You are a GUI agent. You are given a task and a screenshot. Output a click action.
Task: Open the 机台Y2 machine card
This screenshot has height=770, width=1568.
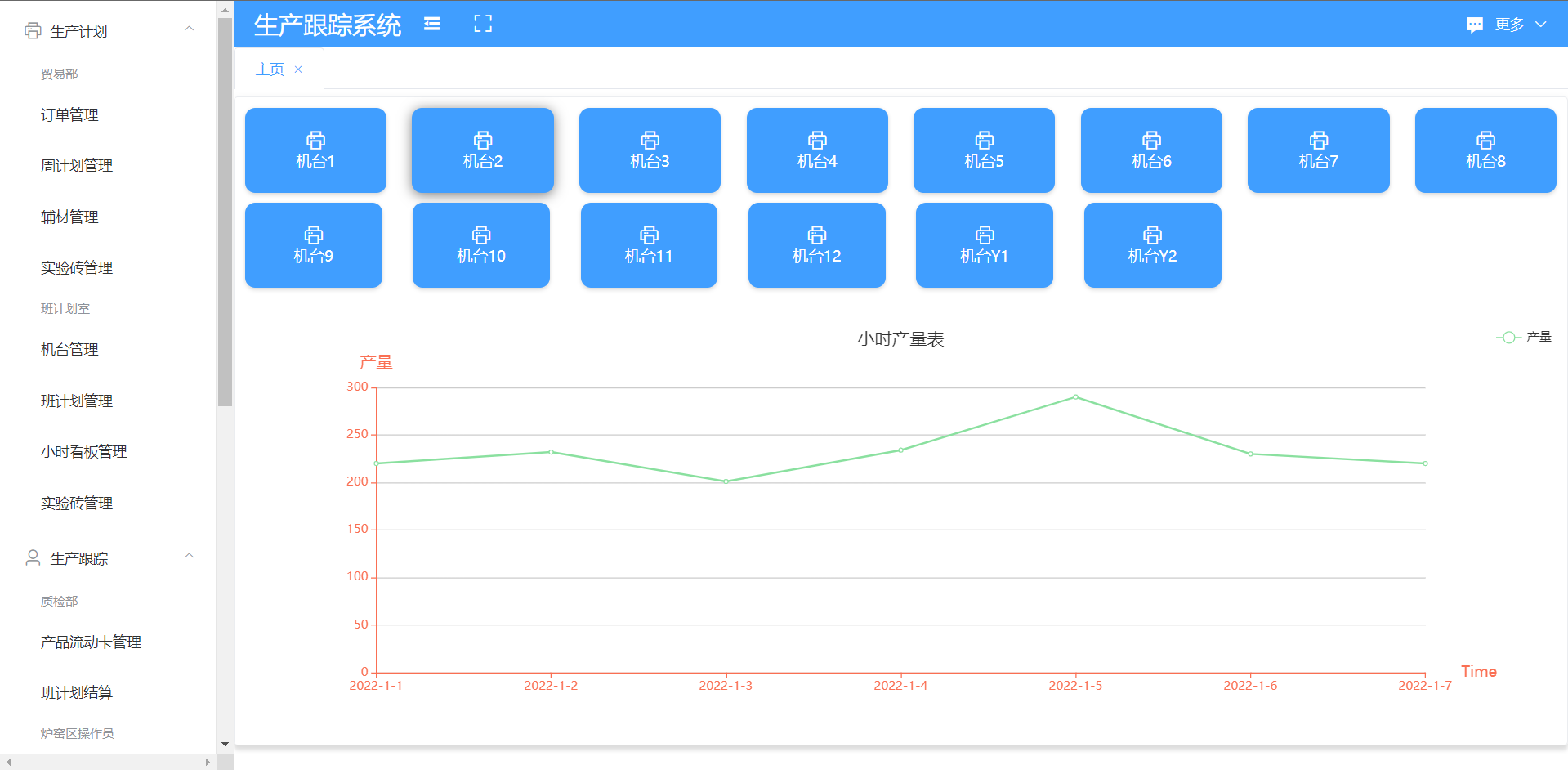click(x=1152, y=245)
